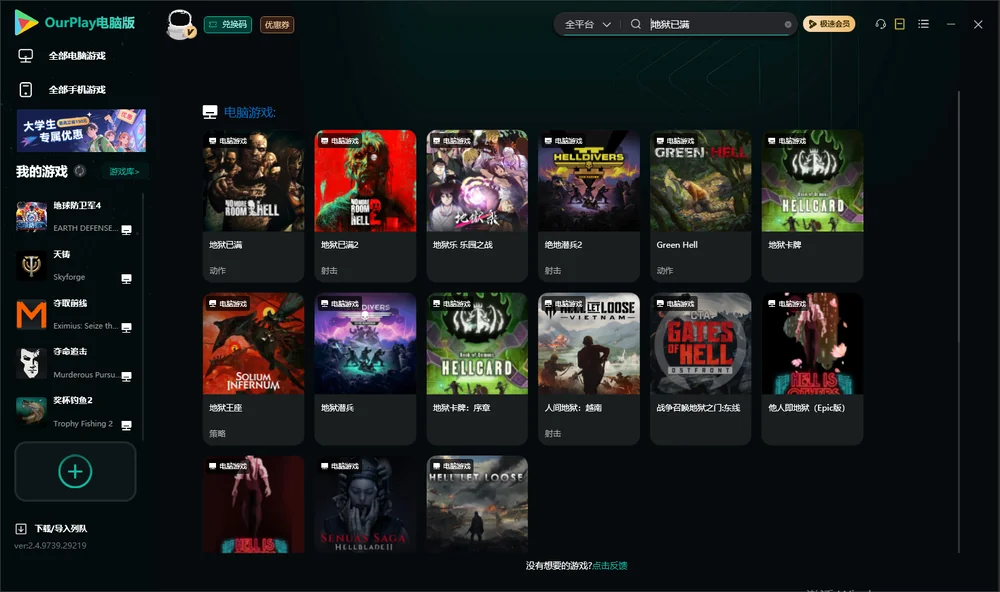Click the 点击反馈 feedback link
This screenshot has height=592, width=1000.
tap(610, 565)
